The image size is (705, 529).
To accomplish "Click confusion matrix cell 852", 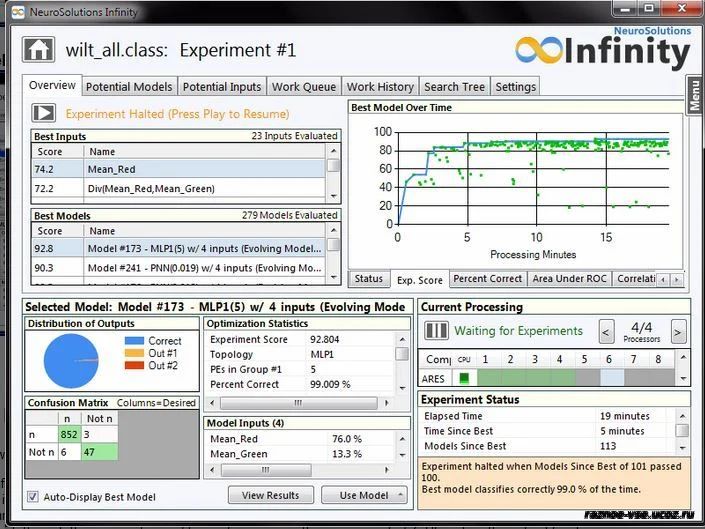I will click(70, 435).
